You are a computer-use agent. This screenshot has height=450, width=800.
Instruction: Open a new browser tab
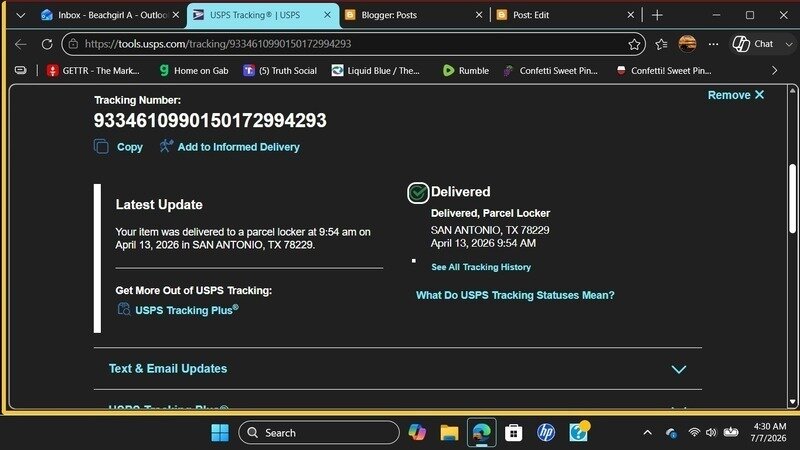[657, 15]
